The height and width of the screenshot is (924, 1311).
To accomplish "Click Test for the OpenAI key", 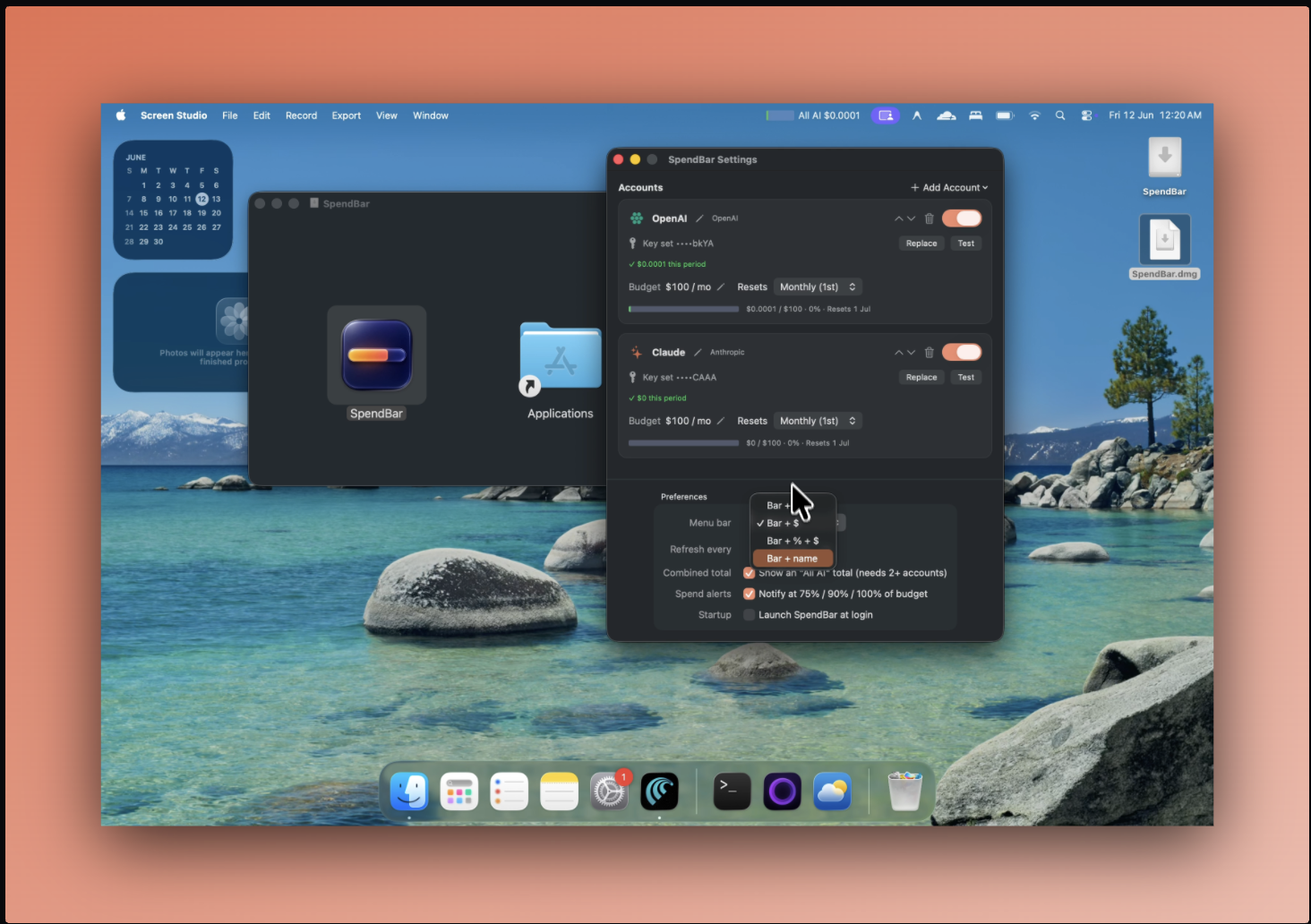I will [x=966, y=244].
